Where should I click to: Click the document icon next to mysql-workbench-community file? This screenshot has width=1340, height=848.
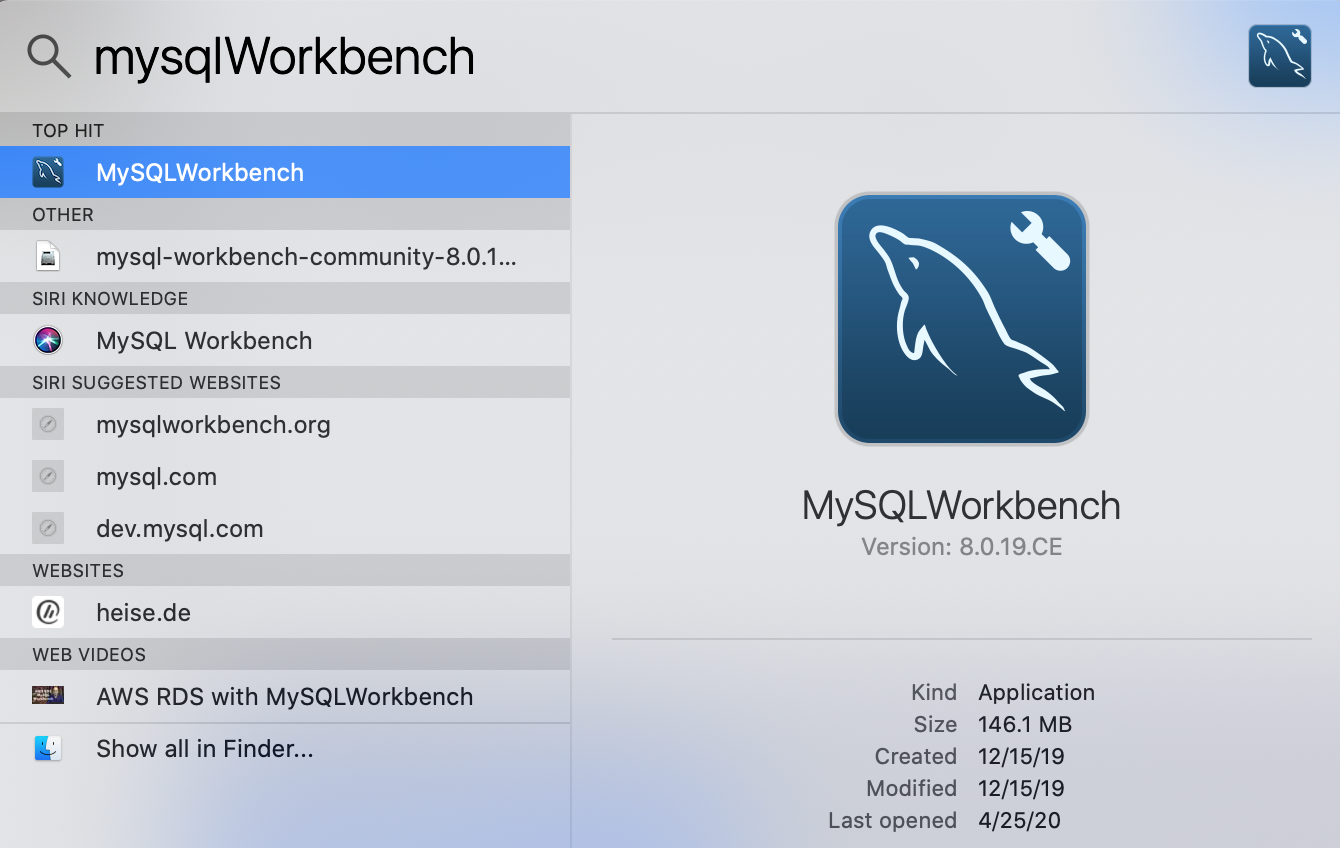pyautogui.click(x=48, y=256)
